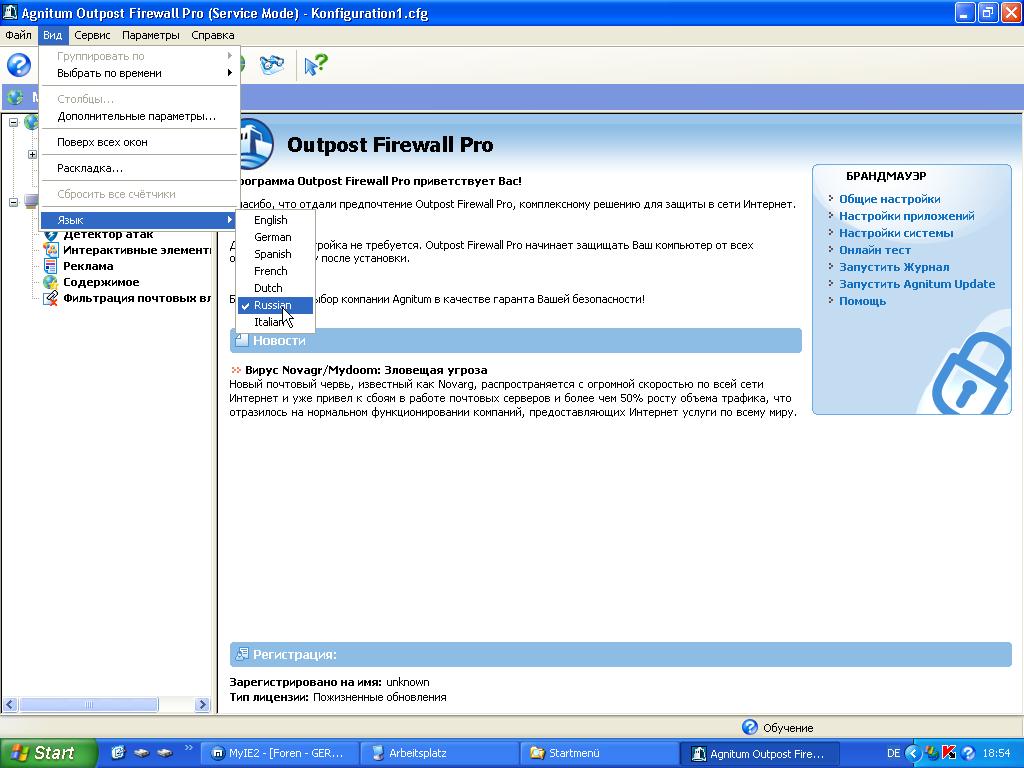Collapse the top tree node with minus
Image resolution: width=1024 pixels, height=768 pixels.
pyautogui.click(x=13, y=122)
